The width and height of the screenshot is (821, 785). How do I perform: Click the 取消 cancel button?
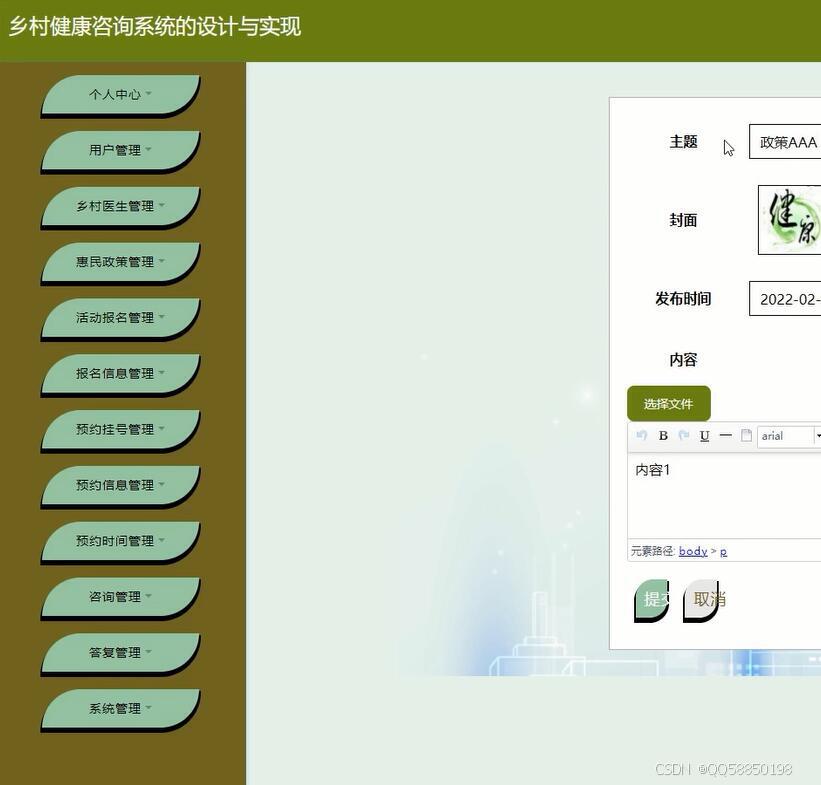click(x=704, y=599)
